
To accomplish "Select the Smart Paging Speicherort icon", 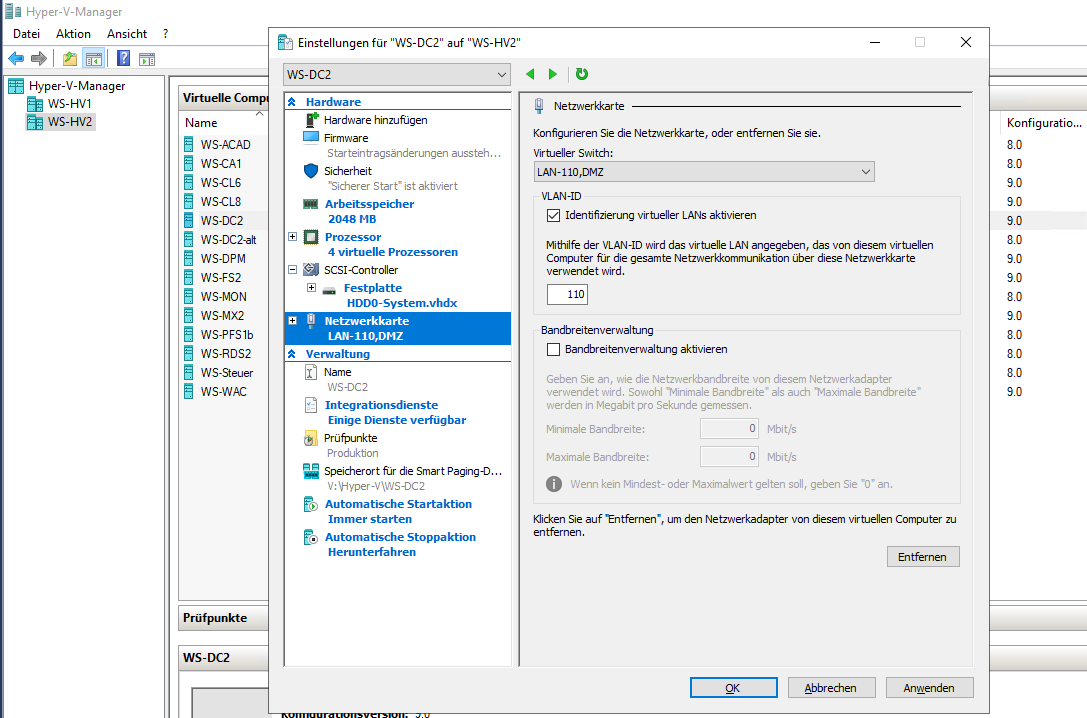I will click(311, 471).
